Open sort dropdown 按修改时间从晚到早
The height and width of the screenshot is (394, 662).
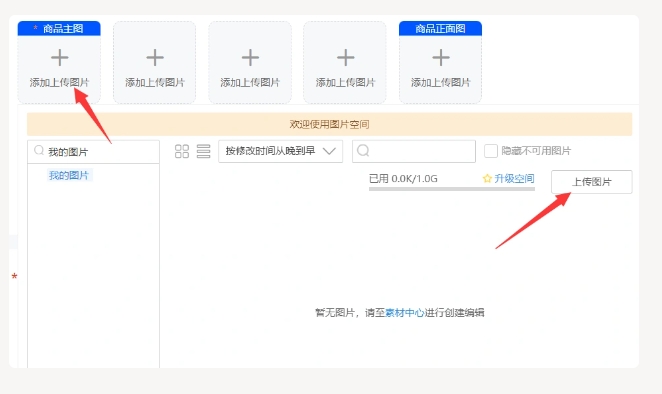click(280, 151)
